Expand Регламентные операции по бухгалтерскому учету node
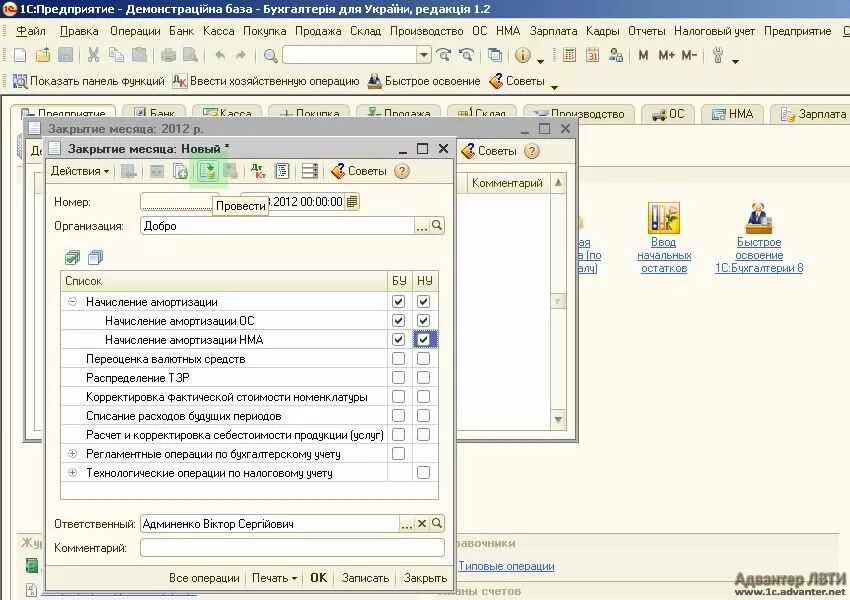 click(x=72, y=453)
